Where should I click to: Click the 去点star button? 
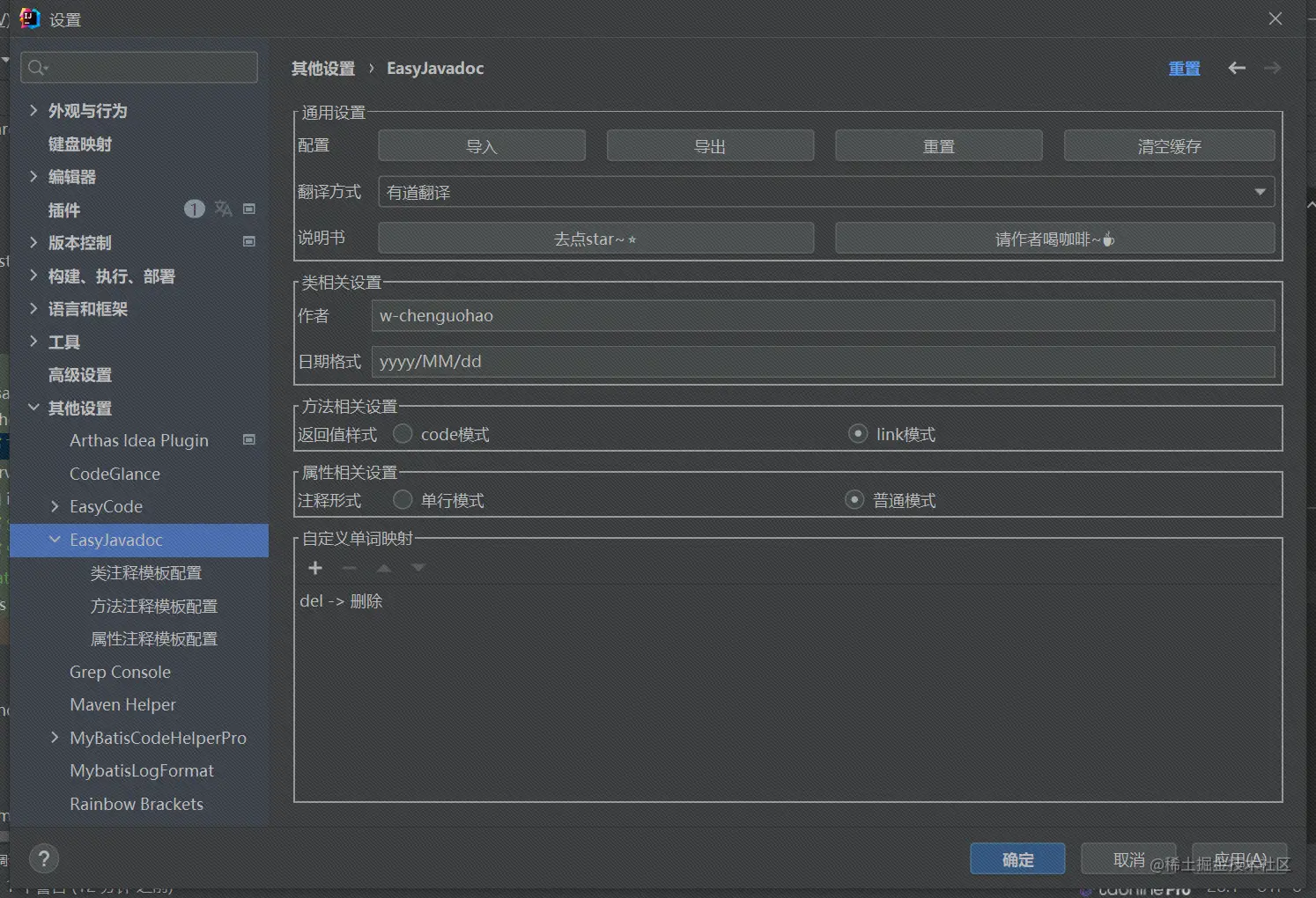(x=595, y=239)
